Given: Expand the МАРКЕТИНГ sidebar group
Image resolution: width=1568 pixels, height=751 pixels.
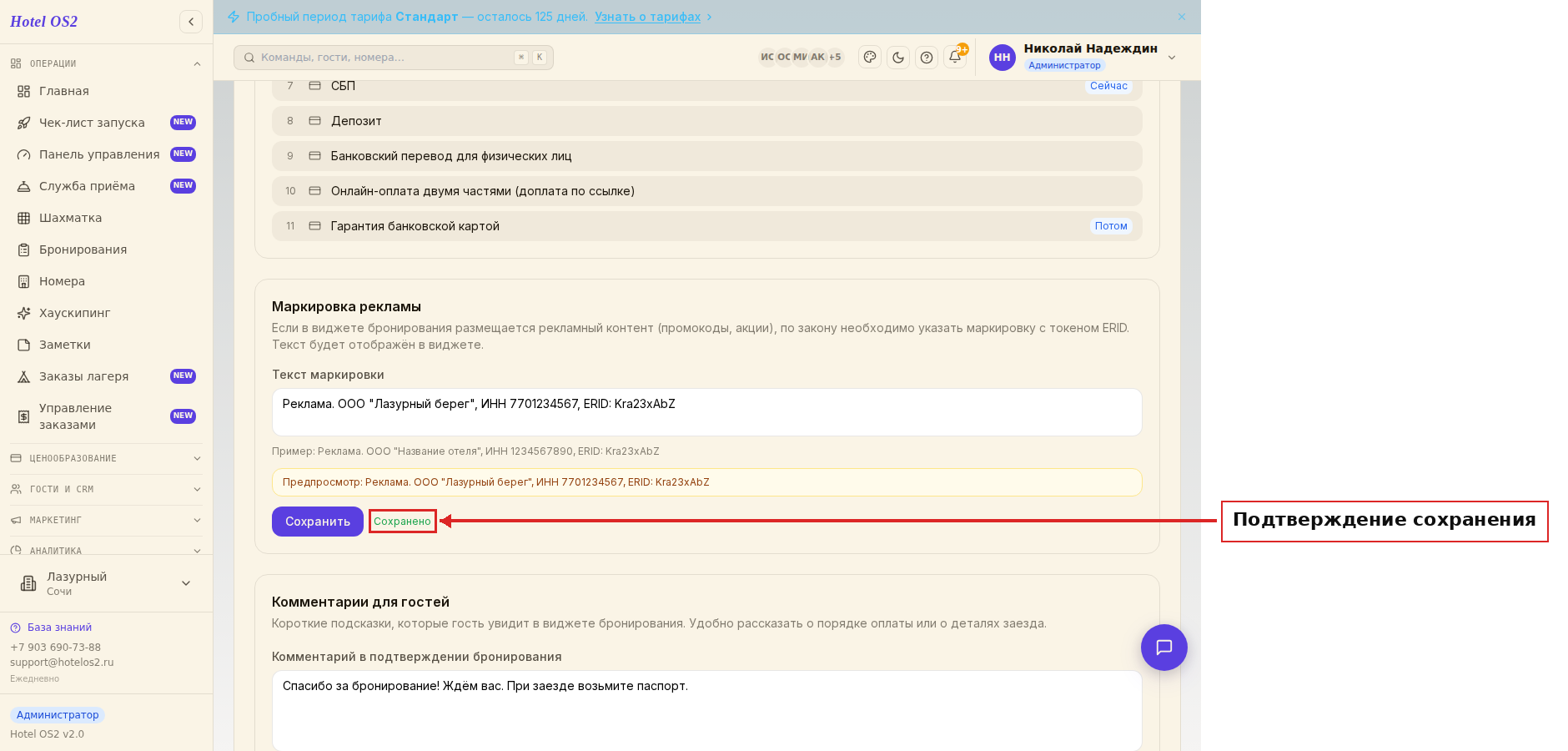Looking at the screenshot, I should (x=107, y=520).
